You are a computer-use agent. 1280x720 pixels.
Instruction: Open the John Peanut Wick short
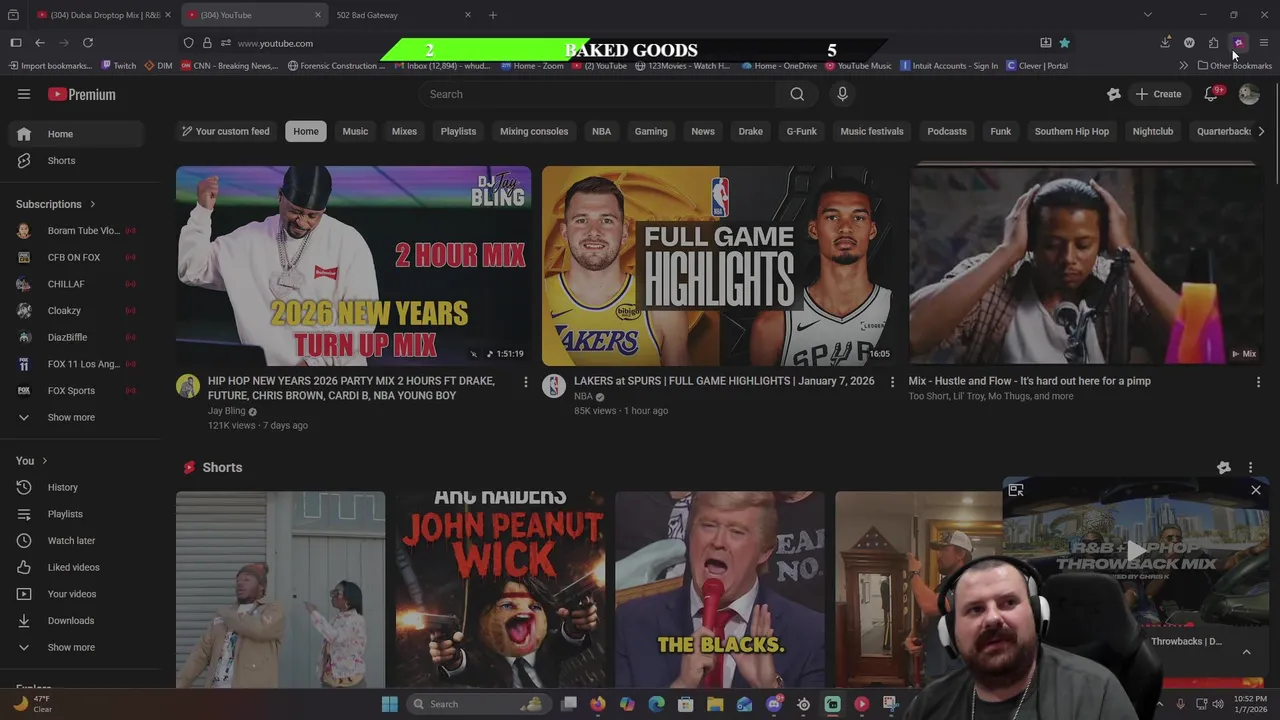[x=500, y=590]
